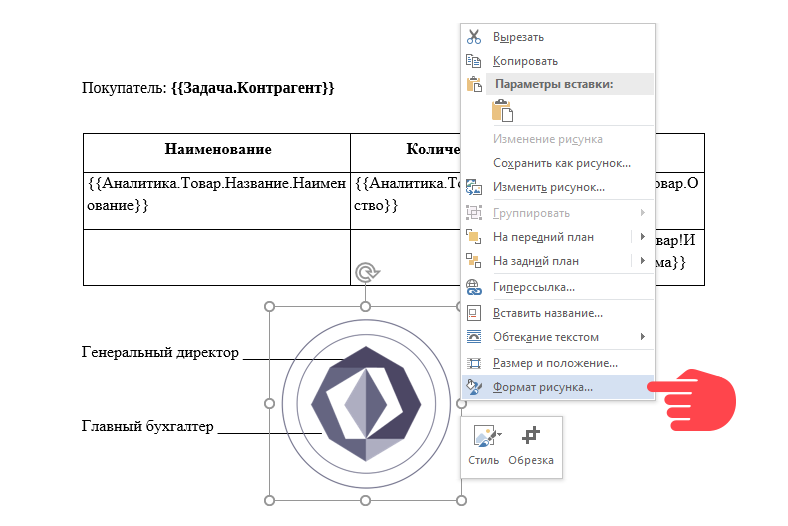The image size is (788, 526).
Task: Click the image rotation handle
Action: click(367, 273)
